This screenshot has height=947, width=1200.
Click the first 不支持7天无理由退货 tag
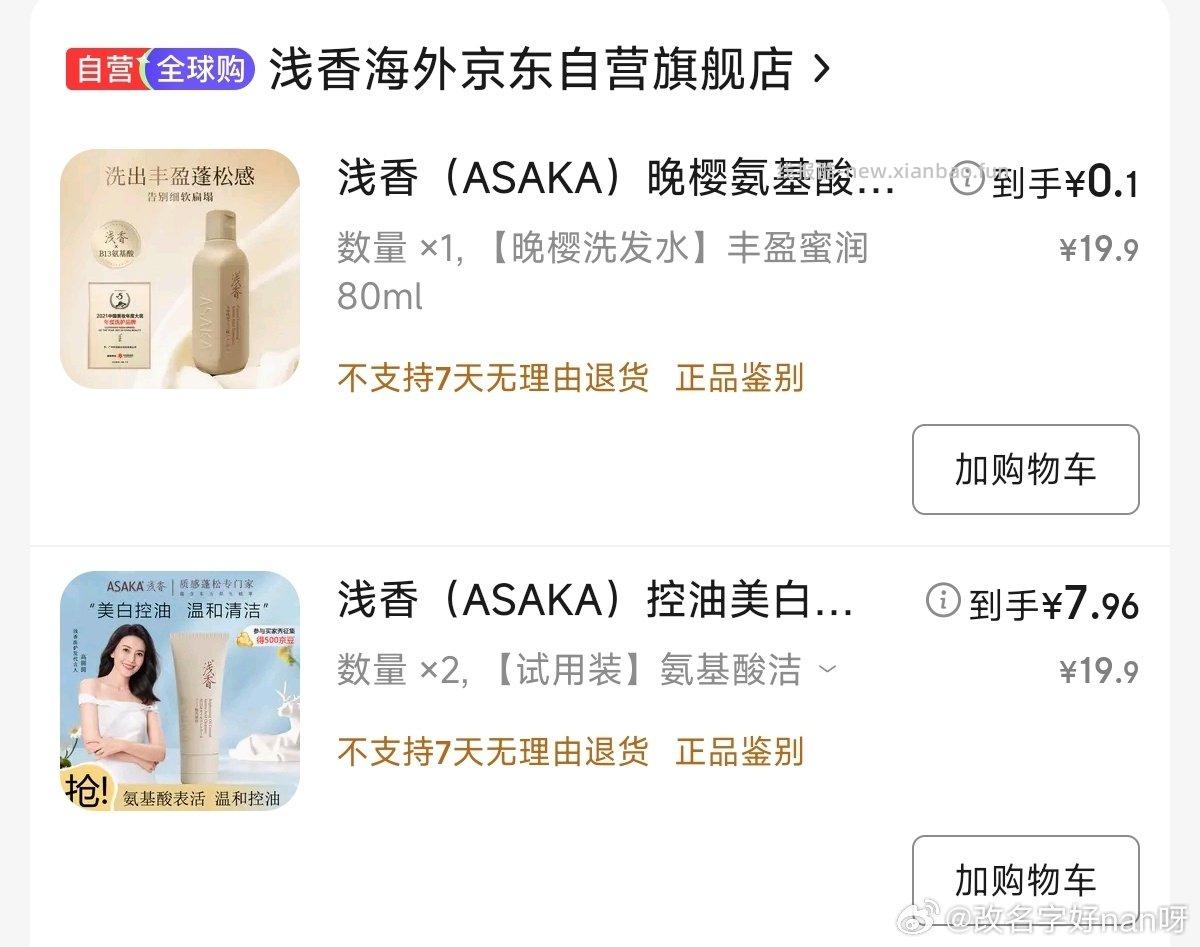[x=493, y=378]
